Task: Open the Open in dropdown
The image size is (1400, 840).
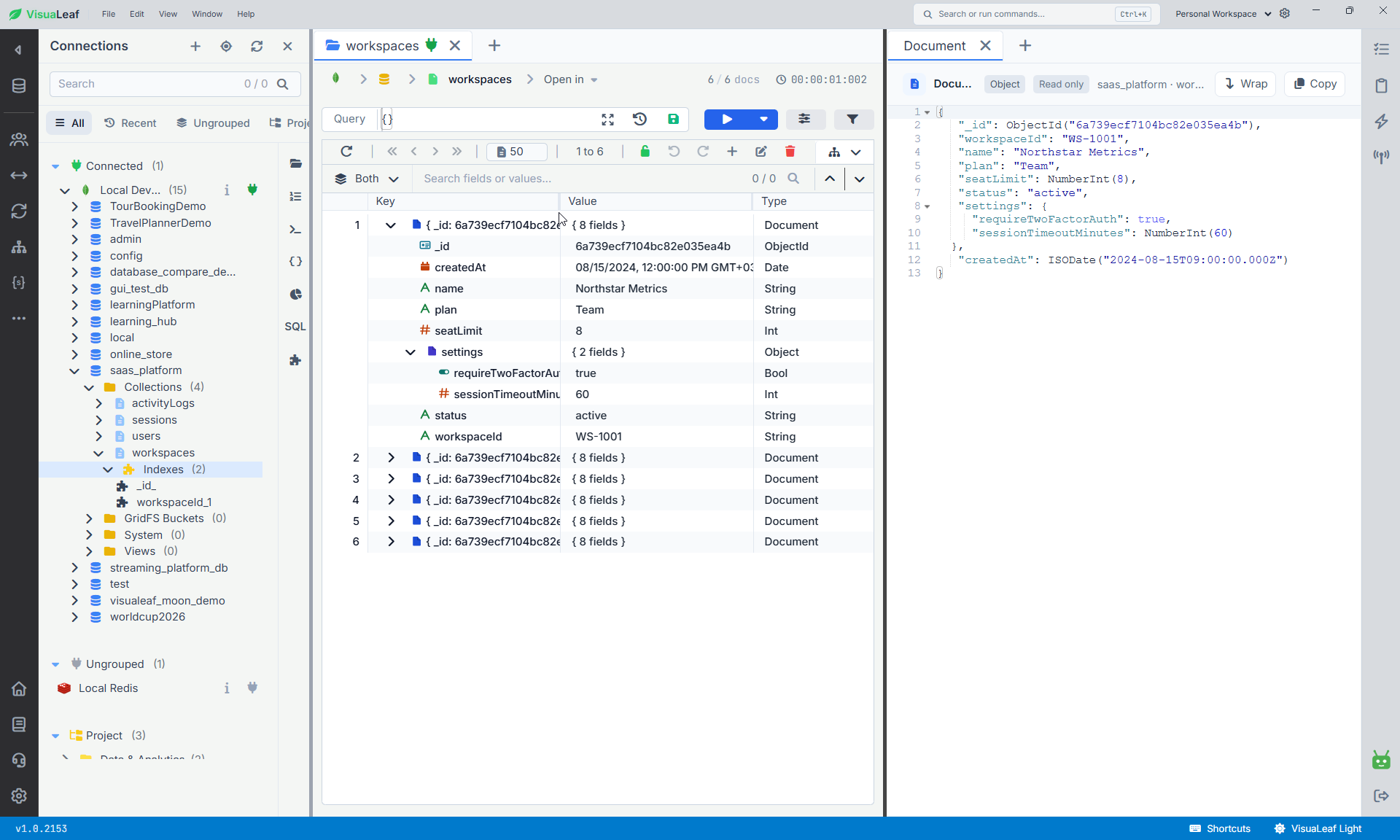Action: (570, 79)
